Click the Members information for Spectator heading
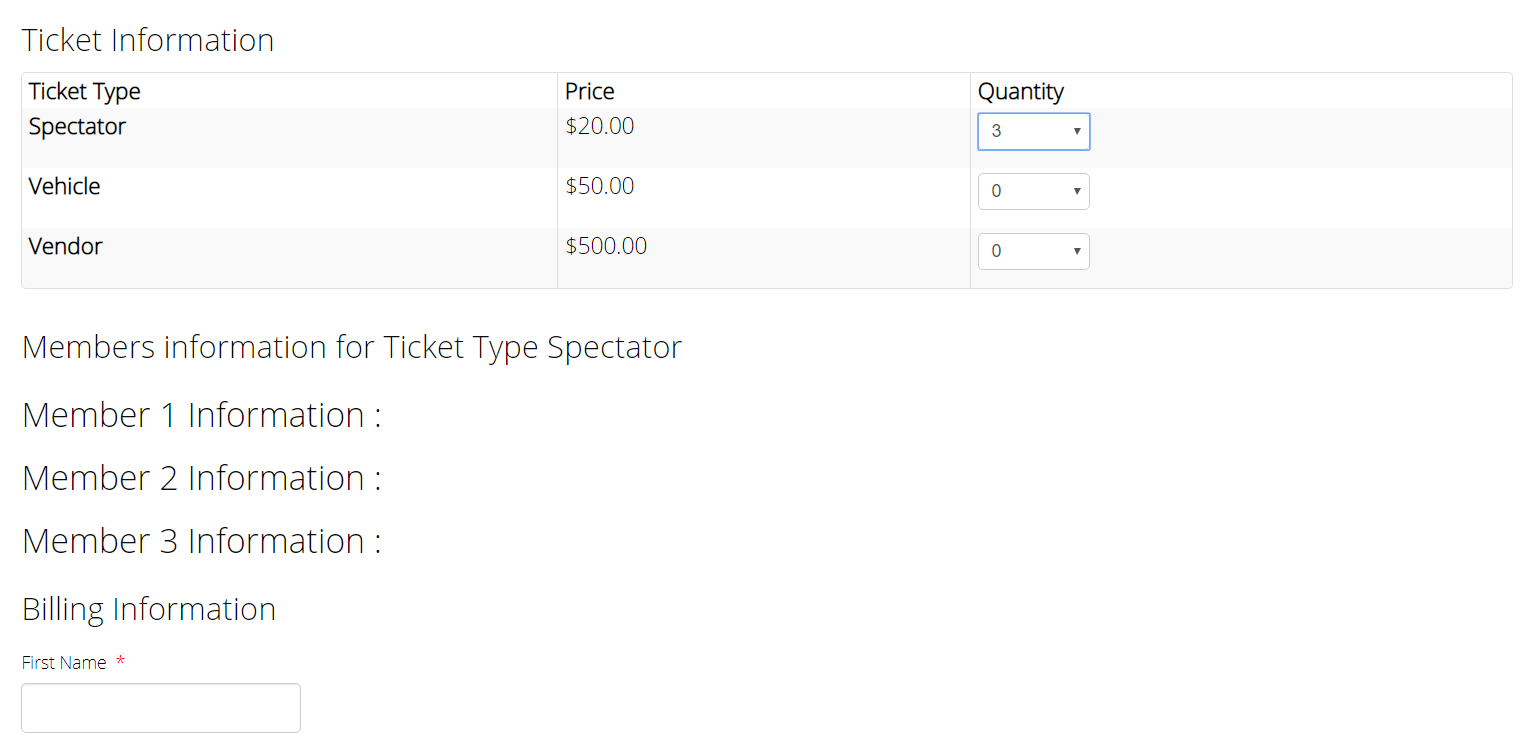 [352, 348]
